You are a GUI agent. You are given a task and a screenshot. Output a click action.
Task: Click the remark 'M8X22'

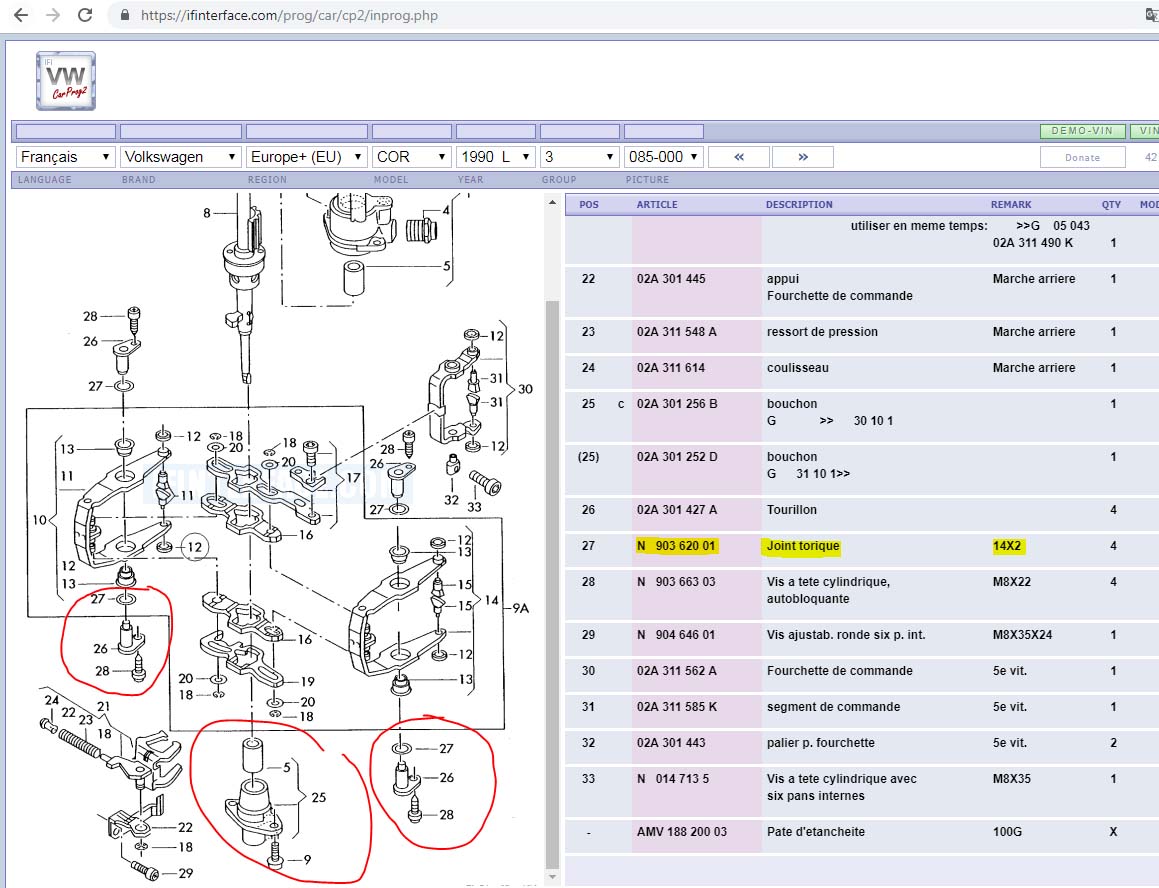coord(1011,582)
